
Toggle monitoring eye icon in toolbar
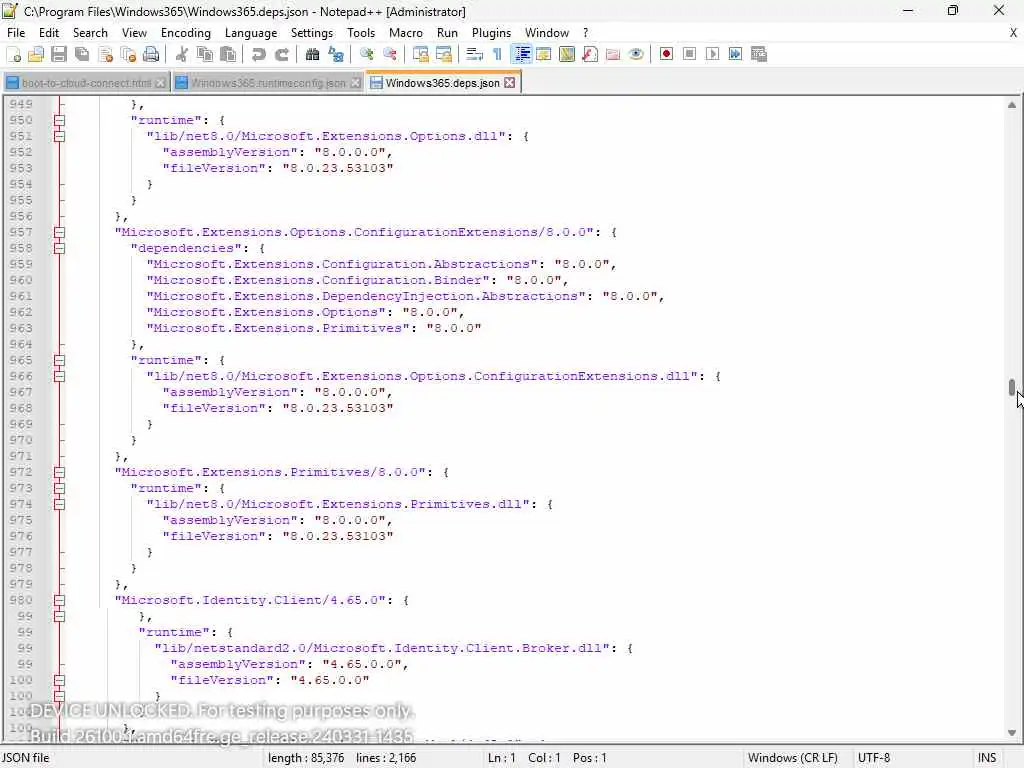(635, 54)
